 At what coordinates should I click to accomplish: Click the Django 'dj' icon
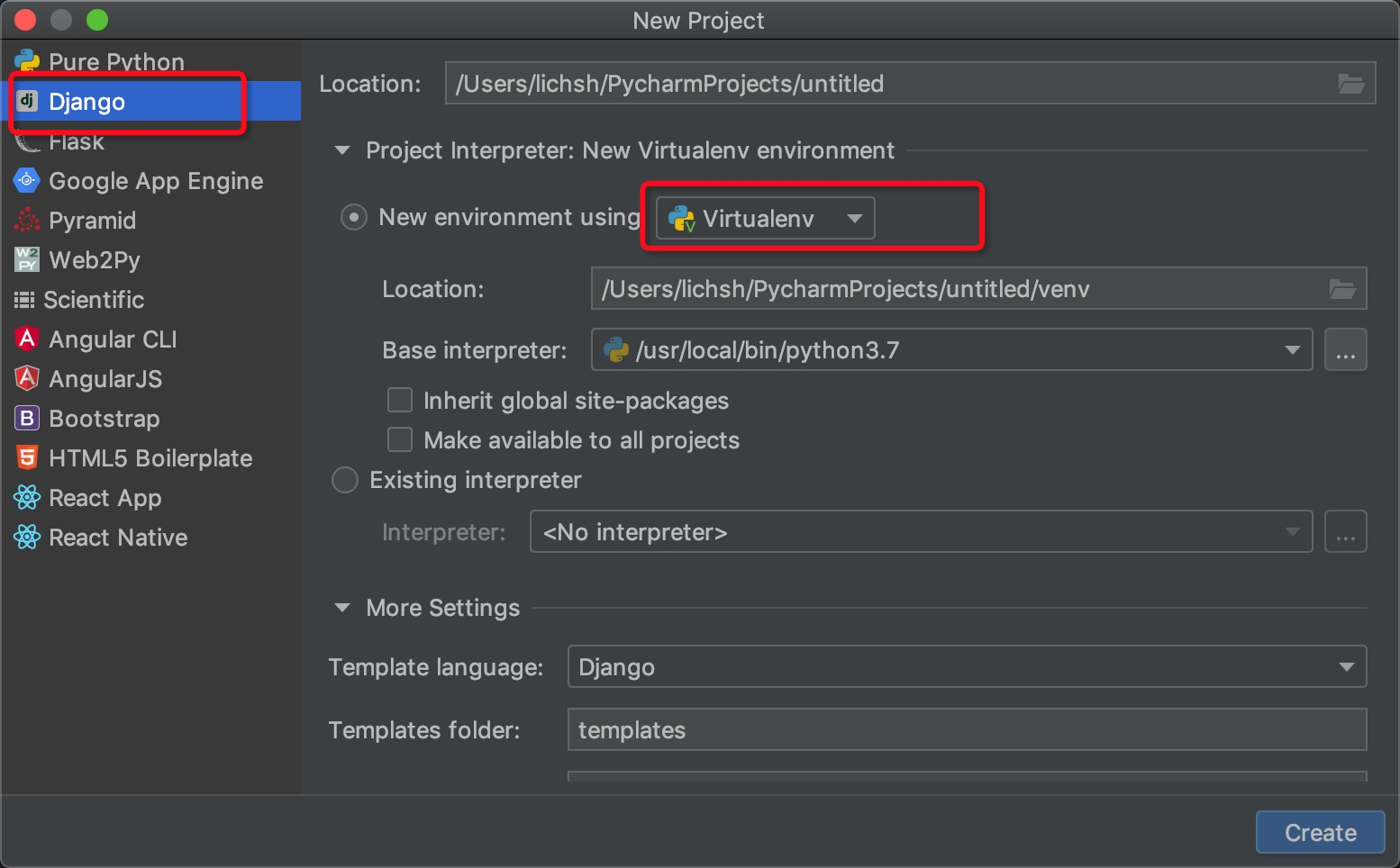27,101
